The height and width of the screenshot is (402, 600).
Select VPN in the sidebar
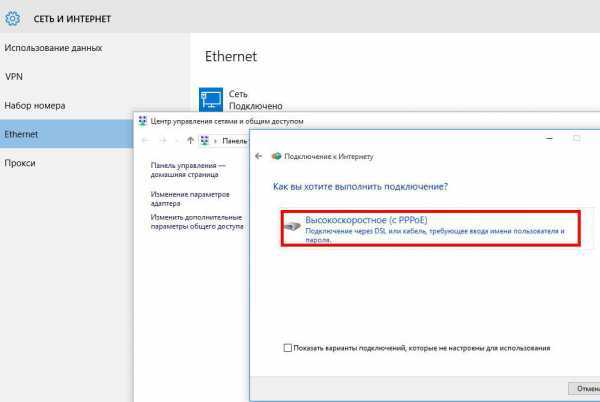[x=14, y=76]
